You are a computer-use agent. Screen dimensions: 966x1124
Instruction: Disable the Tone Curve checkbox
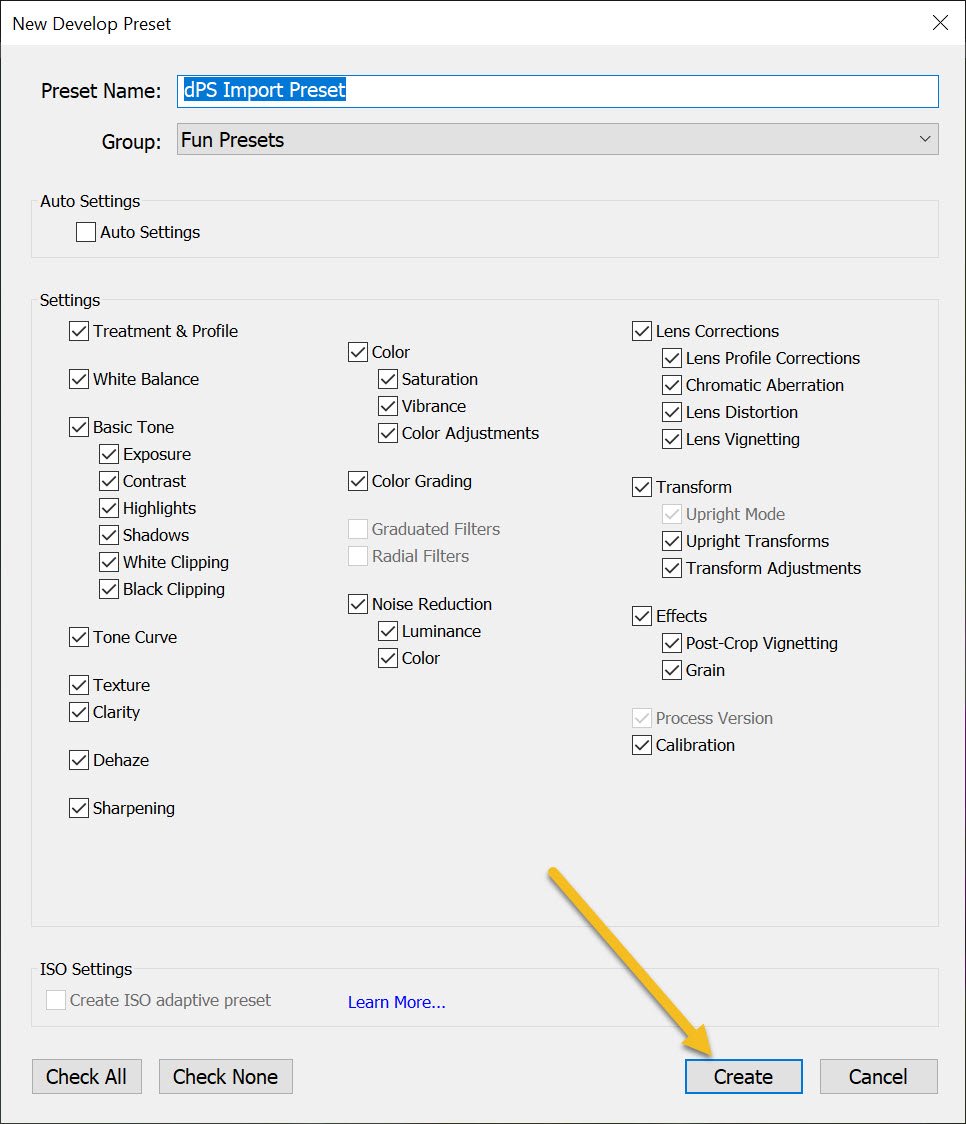[79, 637]
